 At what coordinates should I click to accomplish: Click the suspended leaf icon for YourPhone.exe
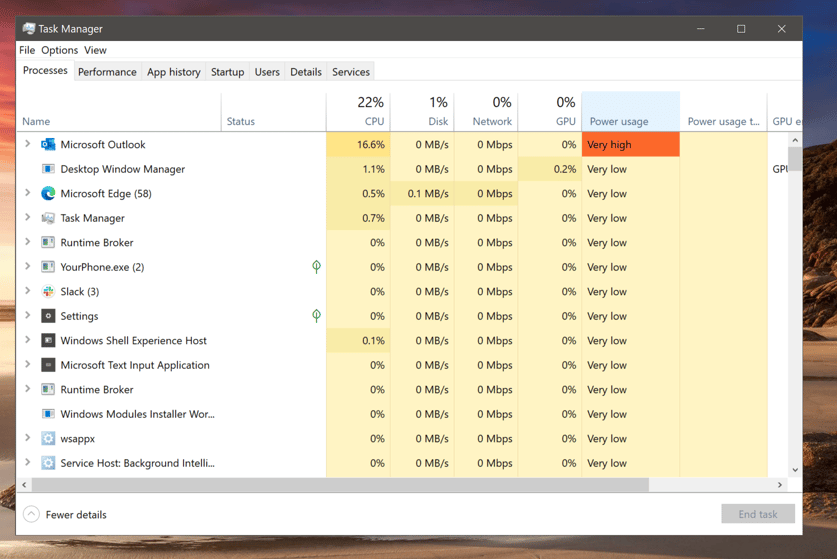click(x=317, y=266)
